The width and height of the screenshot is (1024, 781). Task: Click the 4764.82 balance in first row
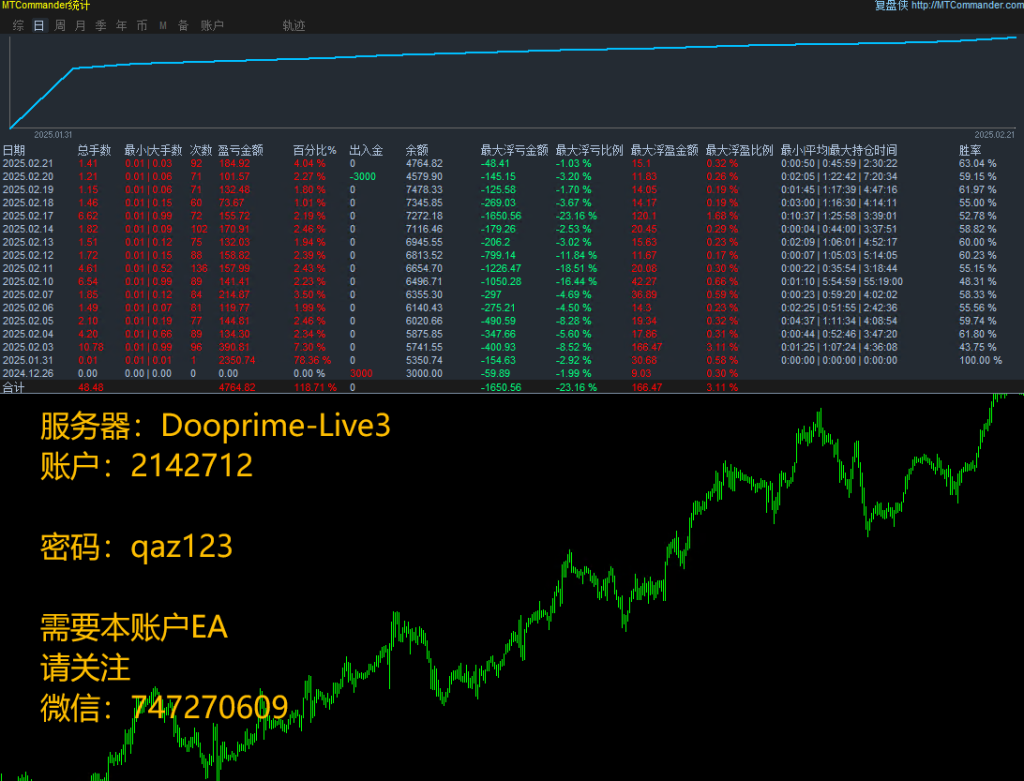(424, 163)
